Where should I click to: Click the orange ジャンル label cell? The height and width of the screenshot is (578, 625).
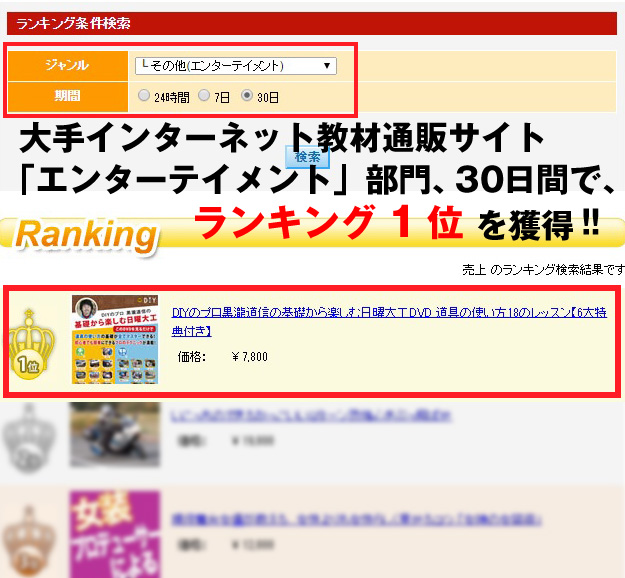(x=68, y=65)
